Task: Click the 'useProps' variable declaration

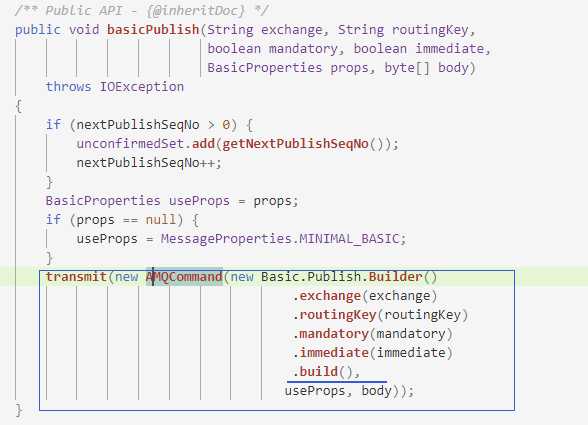Action: click(199, 201)
